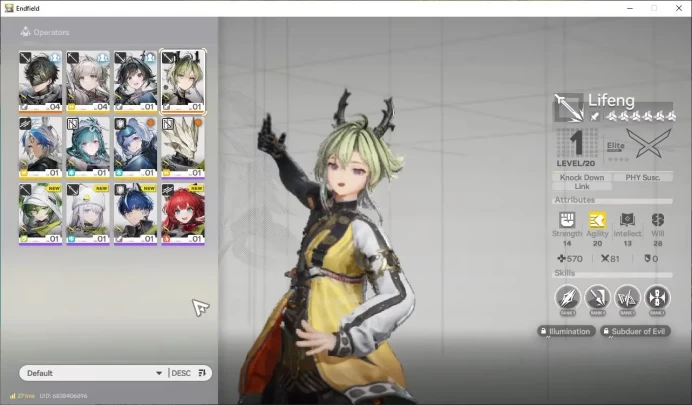The height and width of the screenshot is (405, 692).
Task: Select the beige-haired operator card level 04
Action: tap(88, 81)
